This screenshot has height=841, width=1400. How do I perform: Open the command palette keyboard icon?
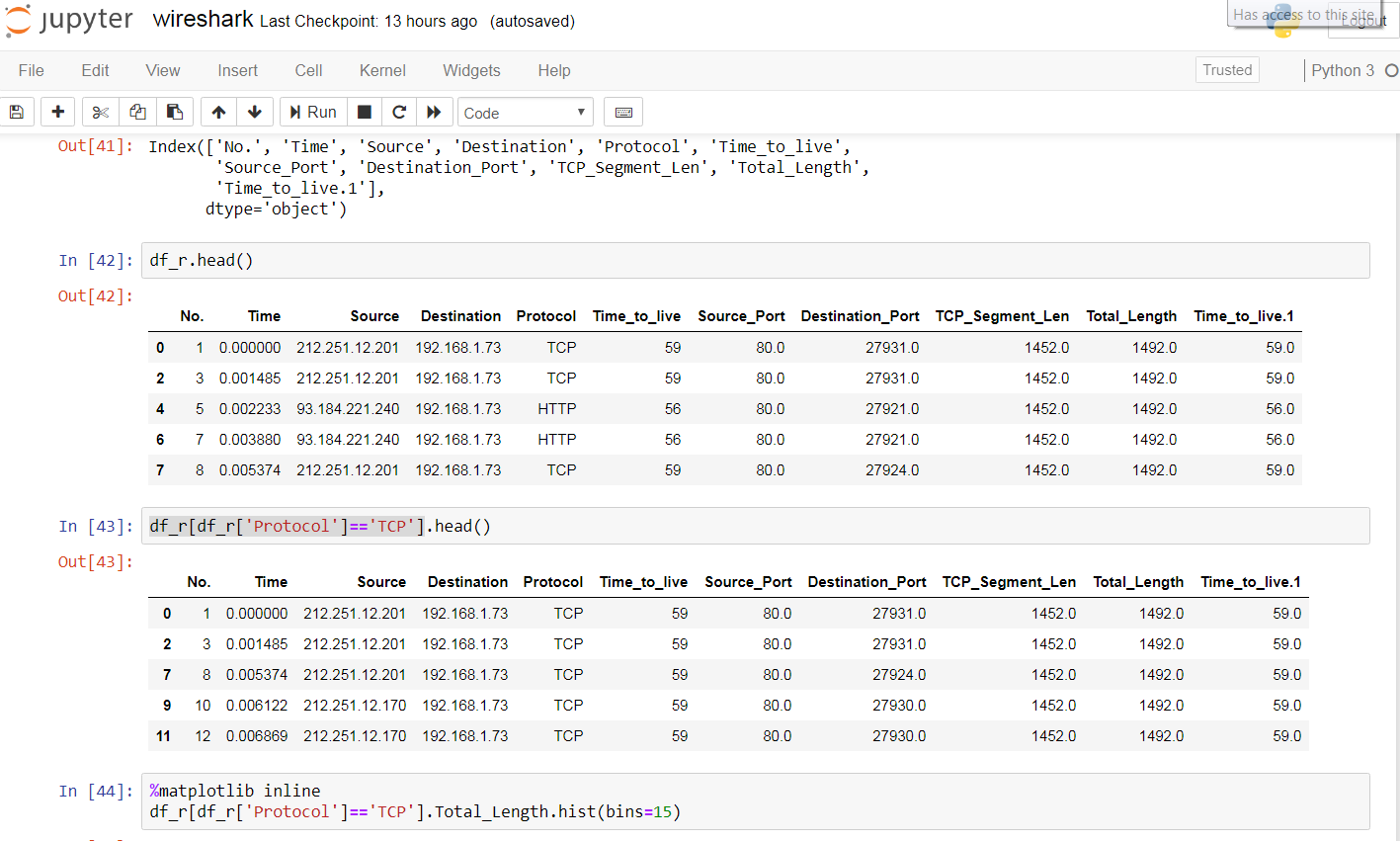[x=623, y=112]
